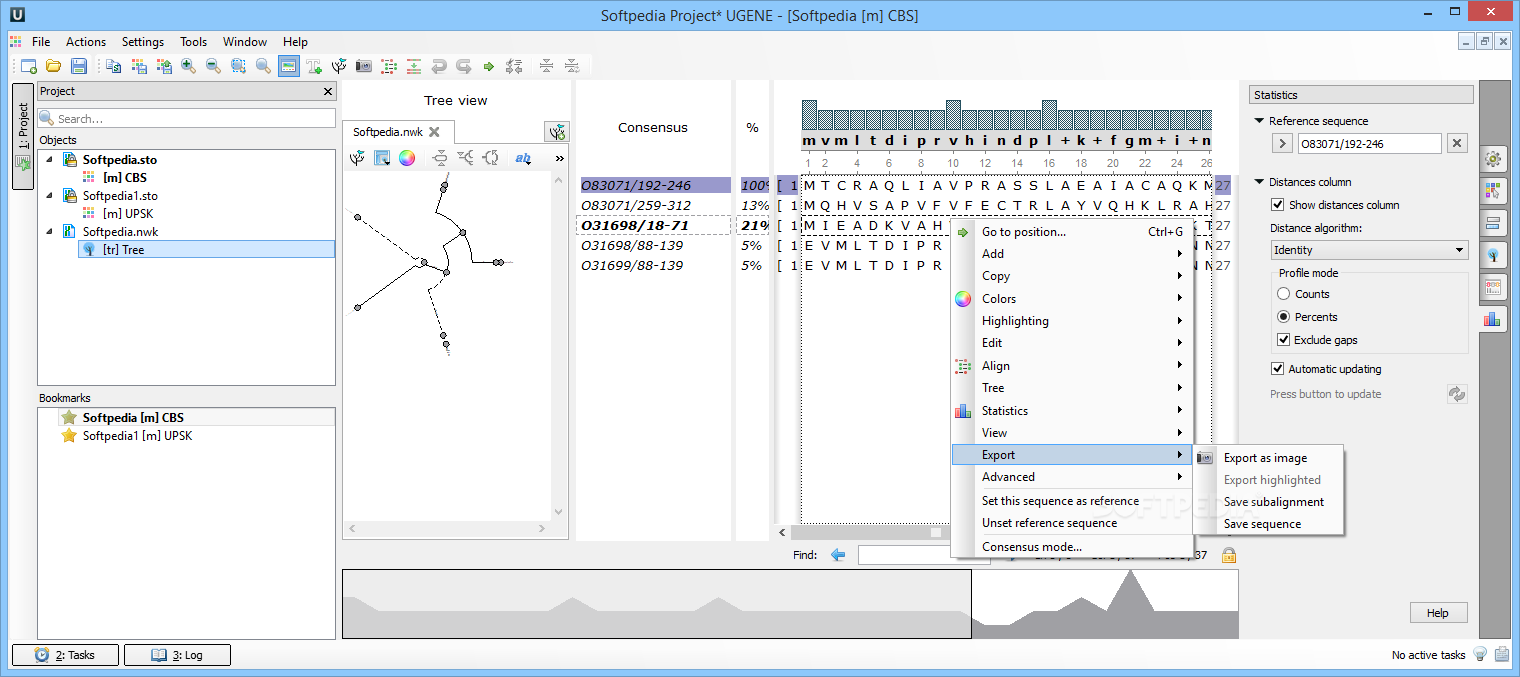Uncheck Show distances column
Image resolution: width=1520 pixels, height=677 pixels.
point(1277,205)
